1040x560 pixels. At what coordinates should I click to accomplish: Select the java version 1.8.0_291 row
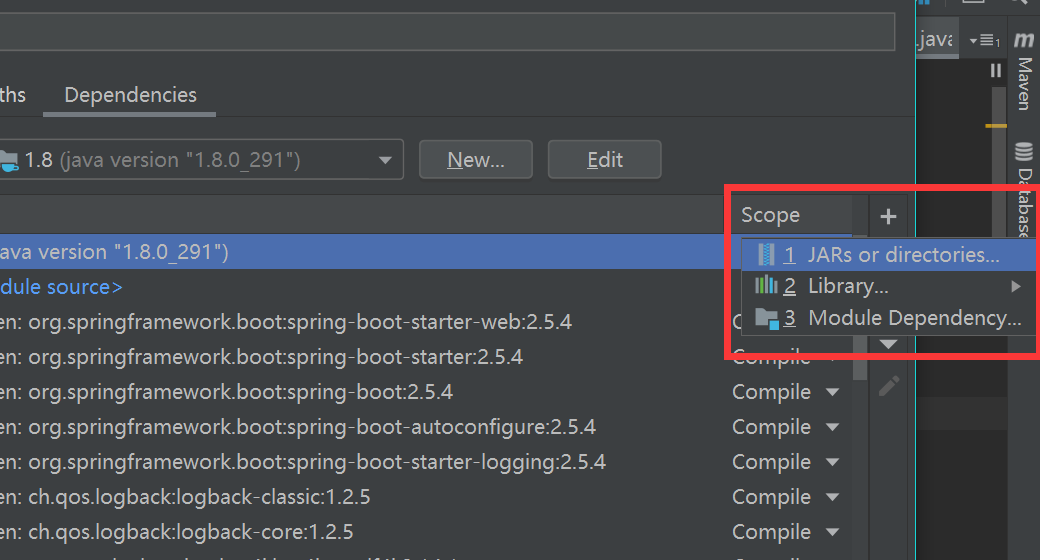[x=361, y=252]
